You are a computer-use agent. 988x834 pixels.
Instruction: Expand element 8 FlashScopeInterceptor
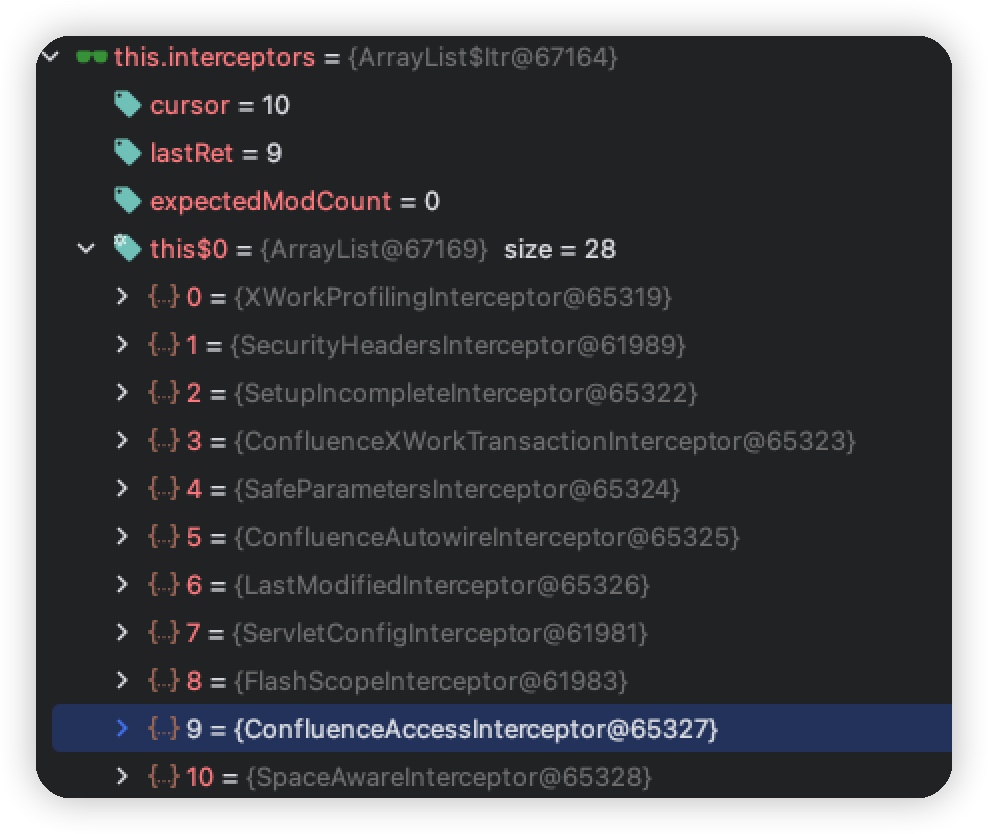(x=122, y=680)
